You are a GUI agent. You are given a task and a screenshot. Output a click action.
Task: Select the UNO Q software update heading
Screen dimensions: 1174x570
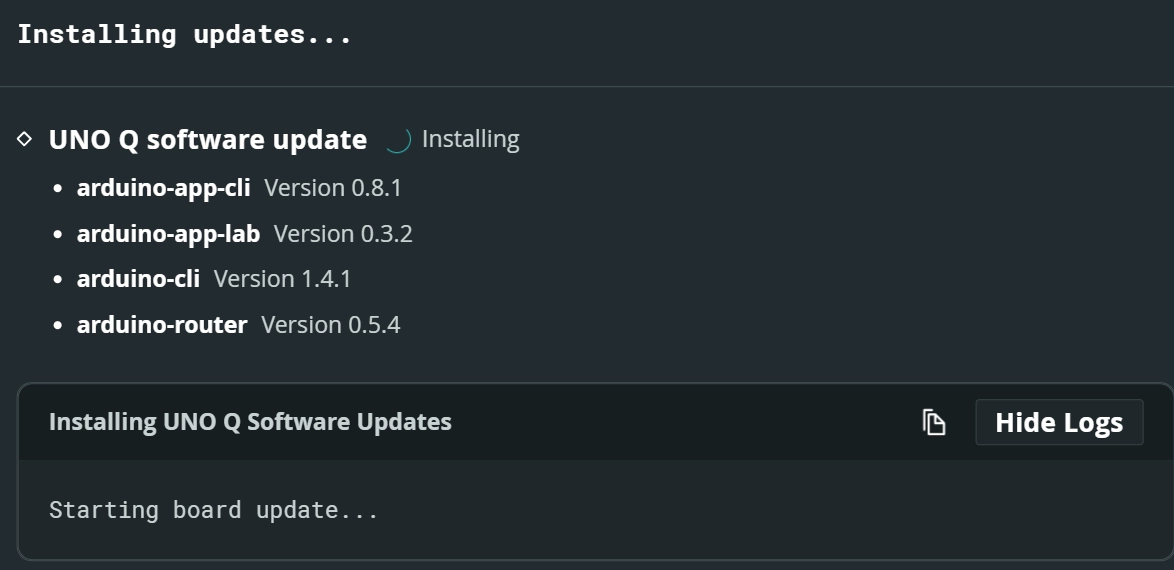(207, 139)
